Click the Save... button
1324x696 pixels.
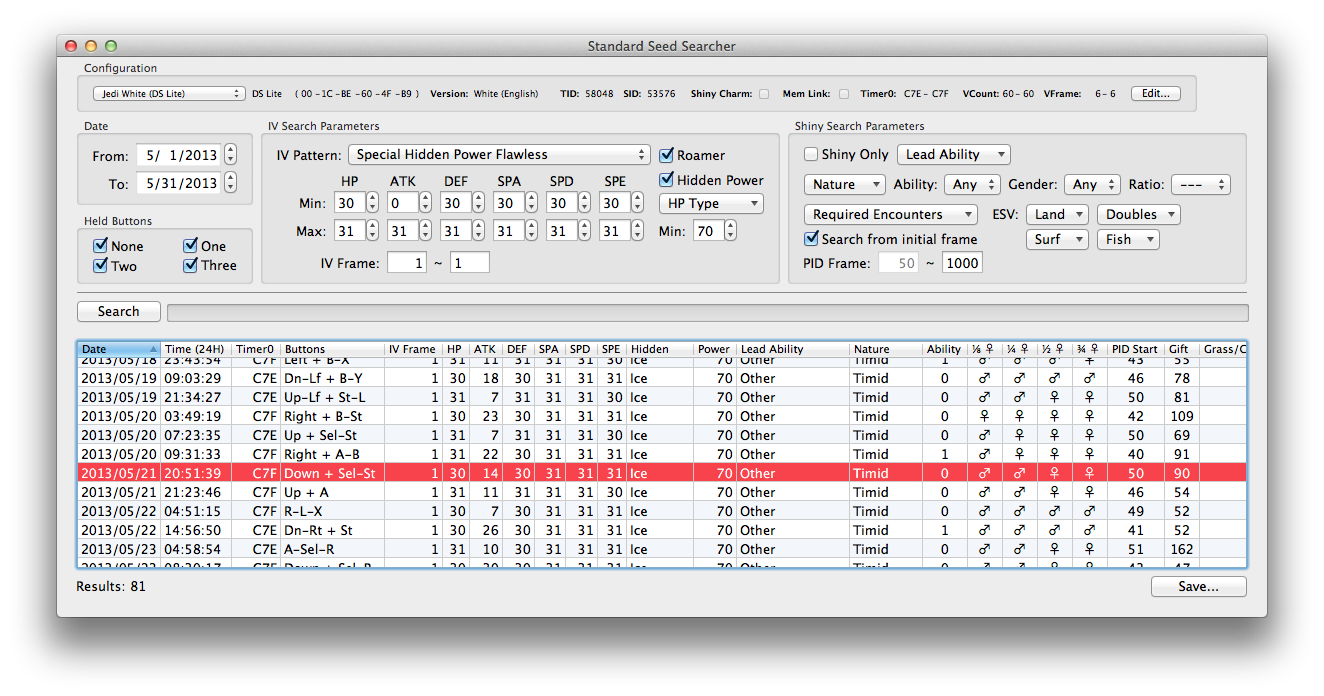tap(1198, 587)
